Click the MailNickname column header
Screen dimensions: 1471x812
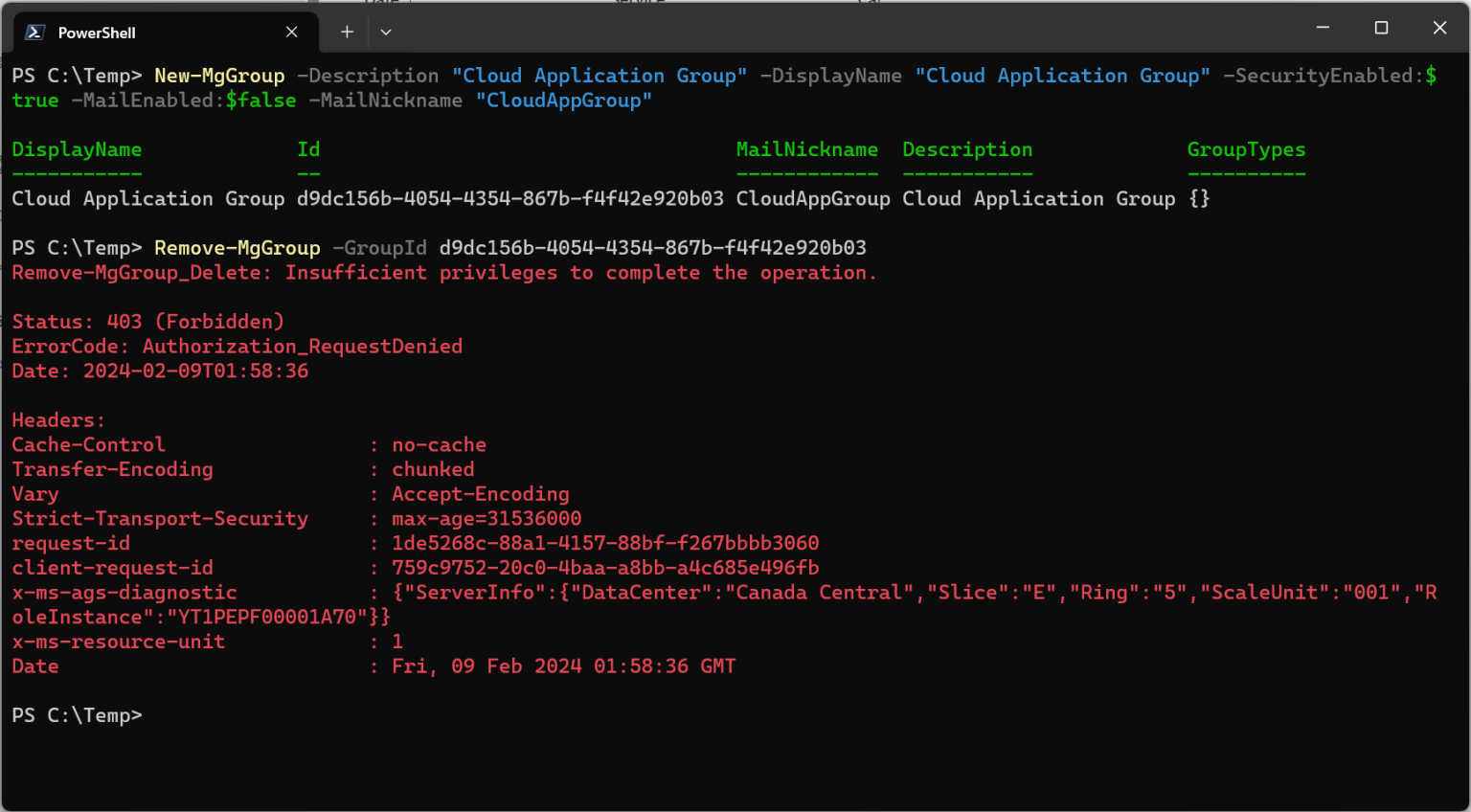click(x=806, y=149)
